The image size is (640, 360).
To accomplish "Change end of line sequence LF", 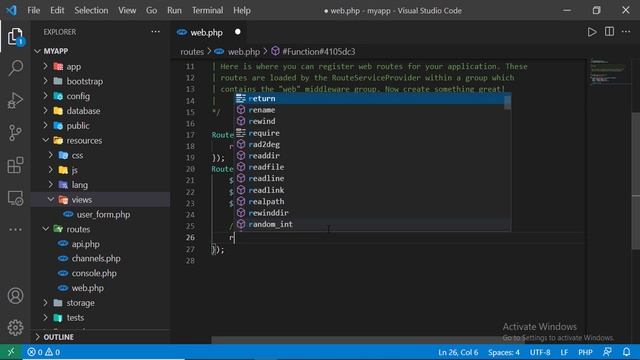I will tap(564, 352).
